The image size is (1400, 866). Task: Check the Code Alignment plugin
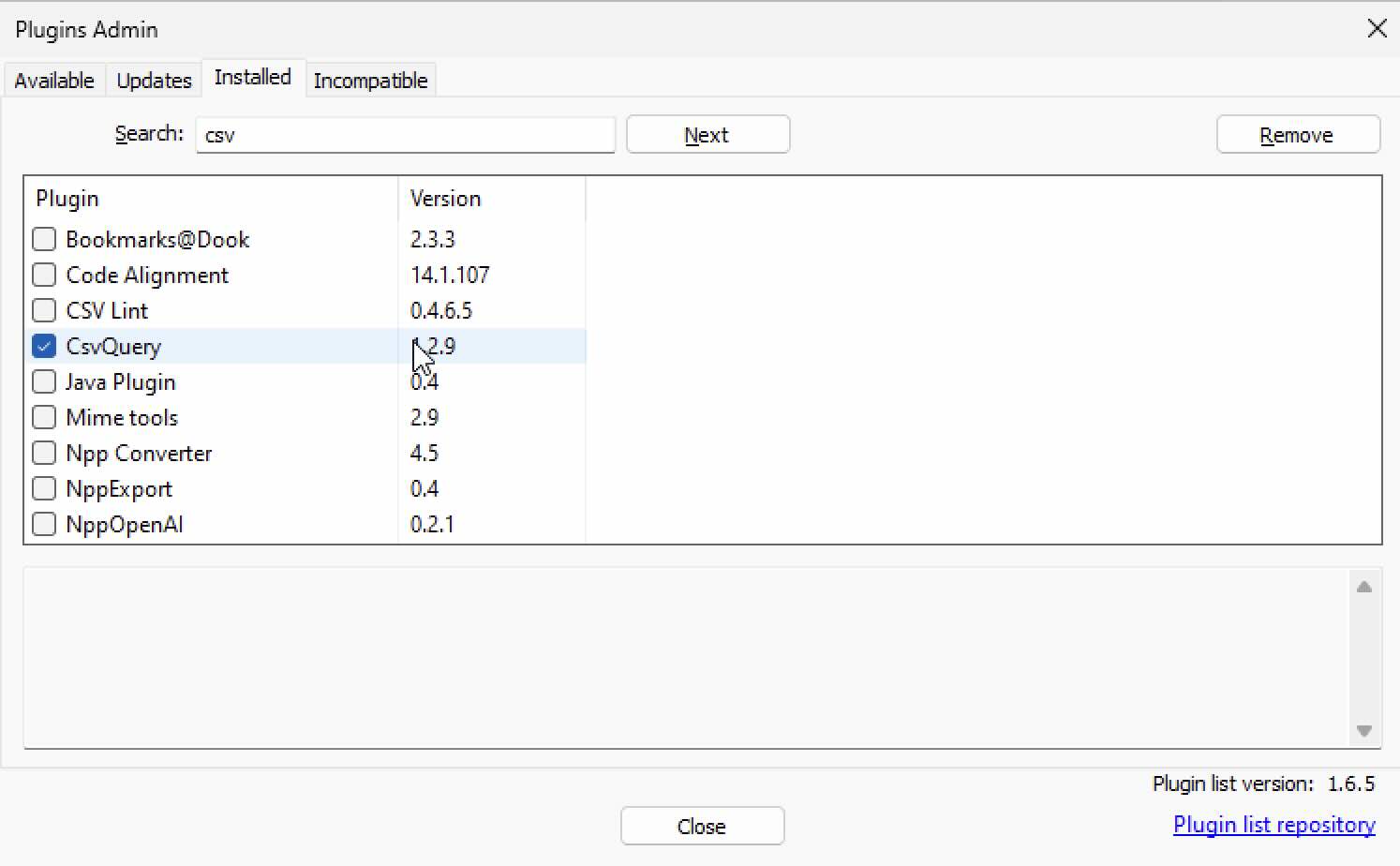coord(44,275)
